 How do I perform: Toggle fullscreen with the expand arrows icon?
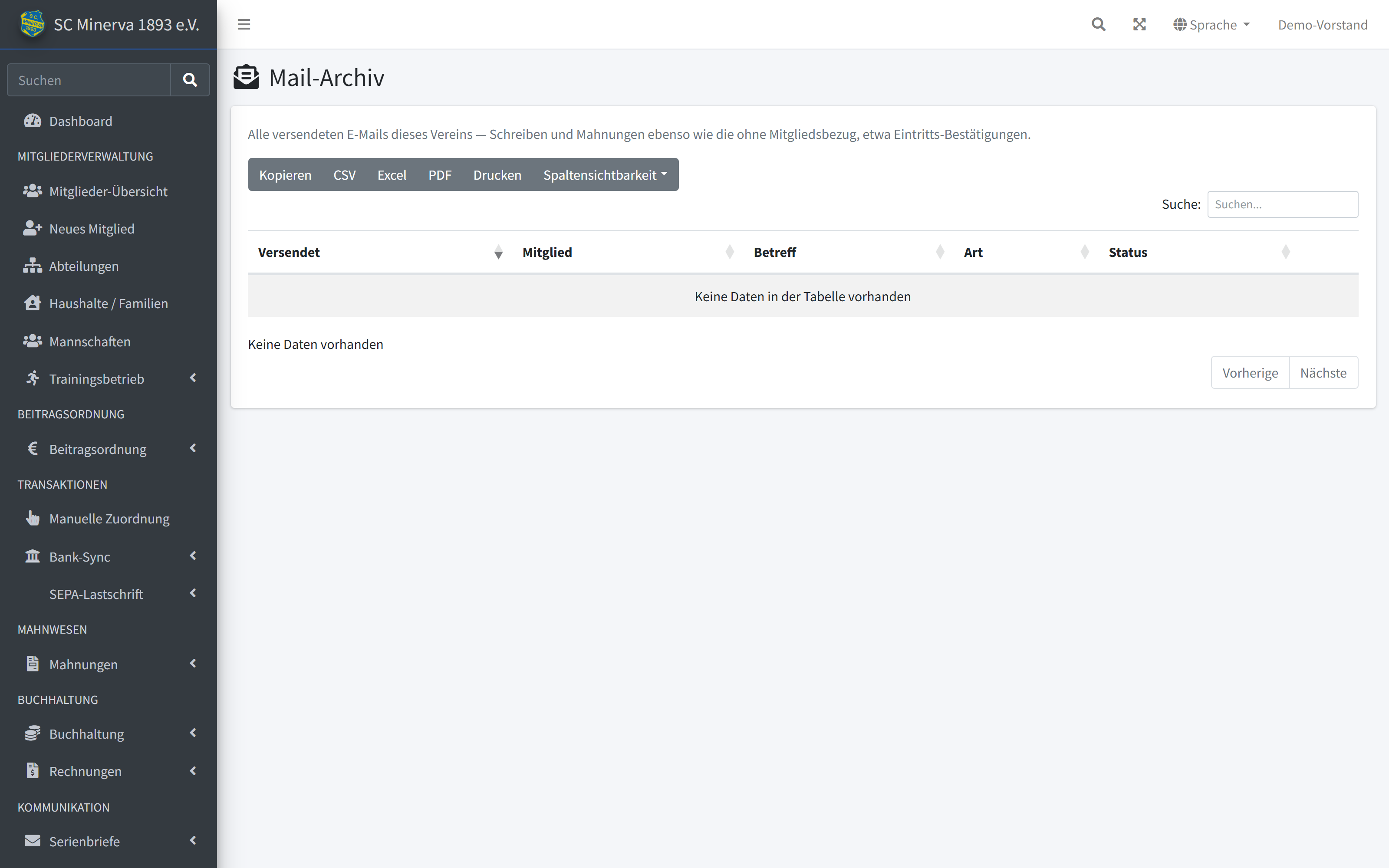(x=1139, y=24)
